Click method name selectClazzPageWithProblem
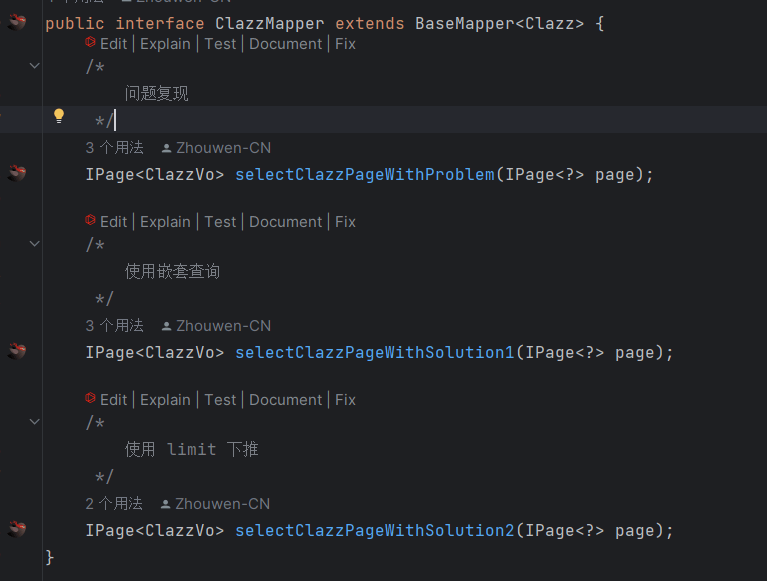Viewport: 767px width, 581px height. pyautogui.click(x=365, y=175)
